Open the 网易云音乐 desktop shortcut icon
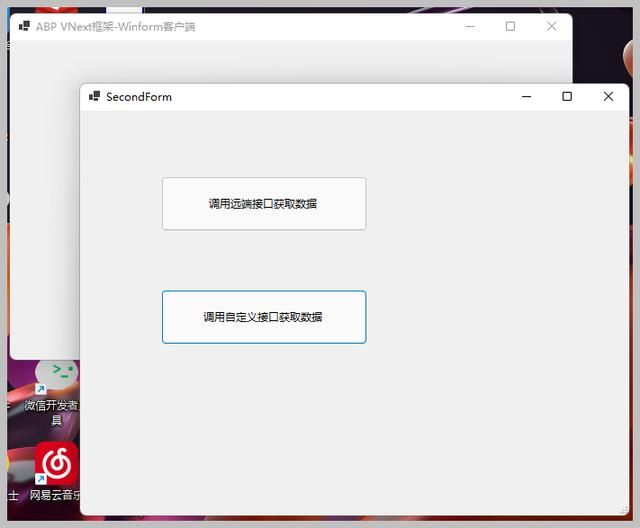The width and height of the screenshot is (640, 528). 57,463
